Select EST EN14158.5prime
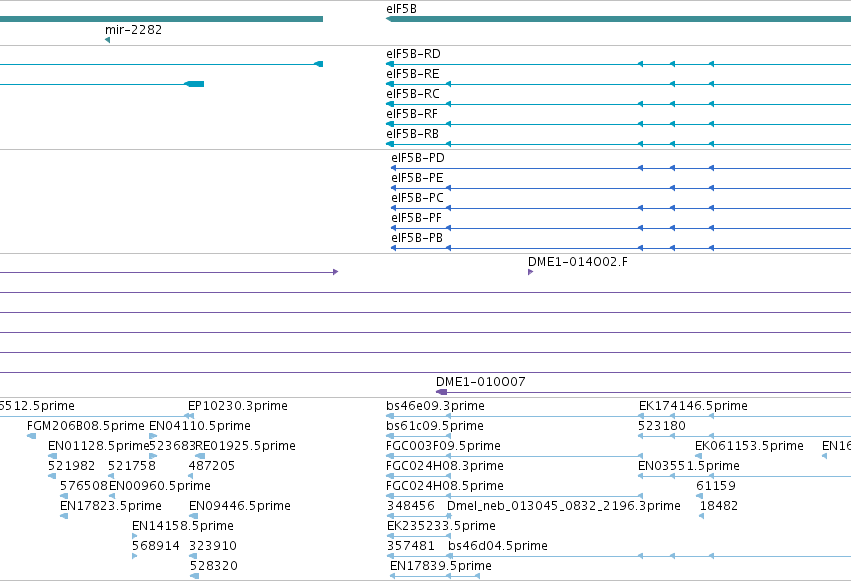The image size is (851, 581). [x=183, y=526]
